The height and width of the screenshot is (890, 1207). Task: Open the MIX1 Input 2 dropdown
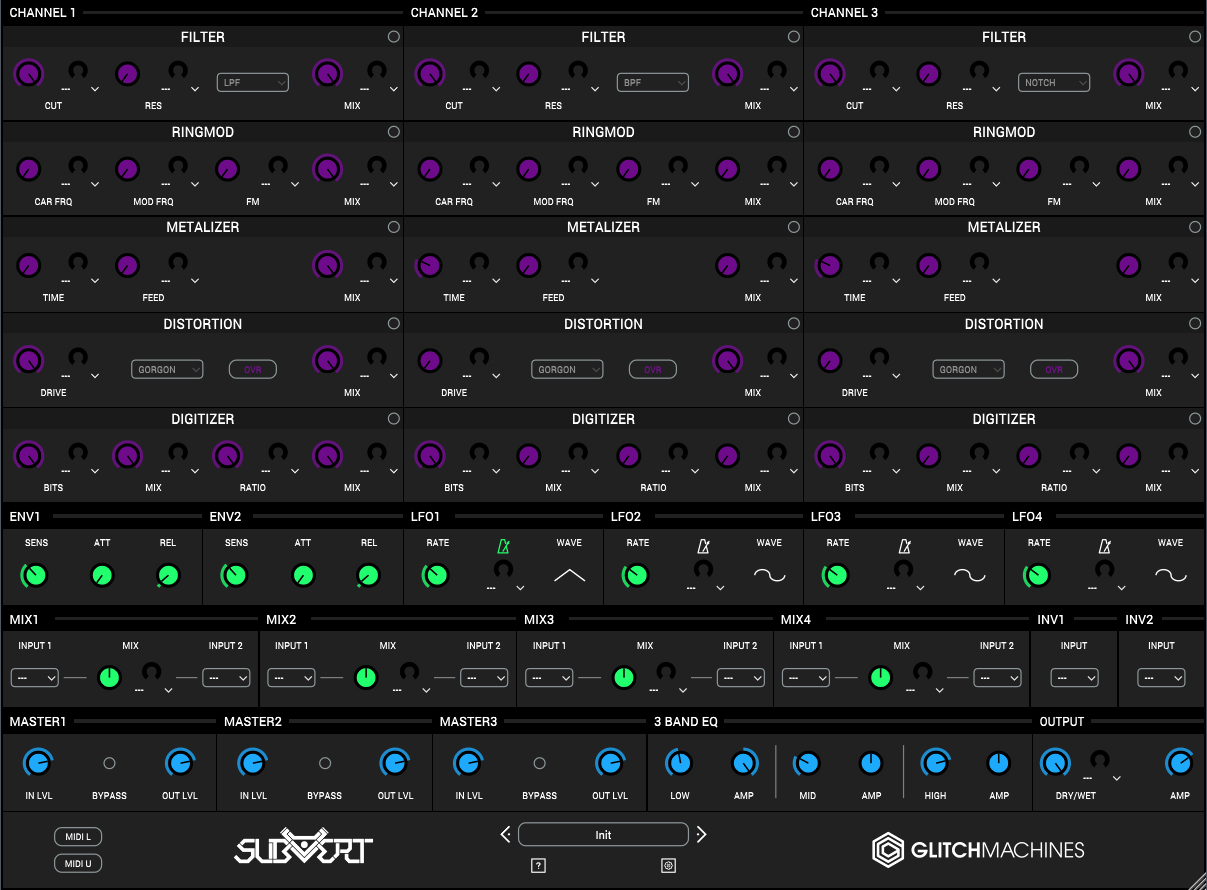pyautogui.click(x=226, y=677)
